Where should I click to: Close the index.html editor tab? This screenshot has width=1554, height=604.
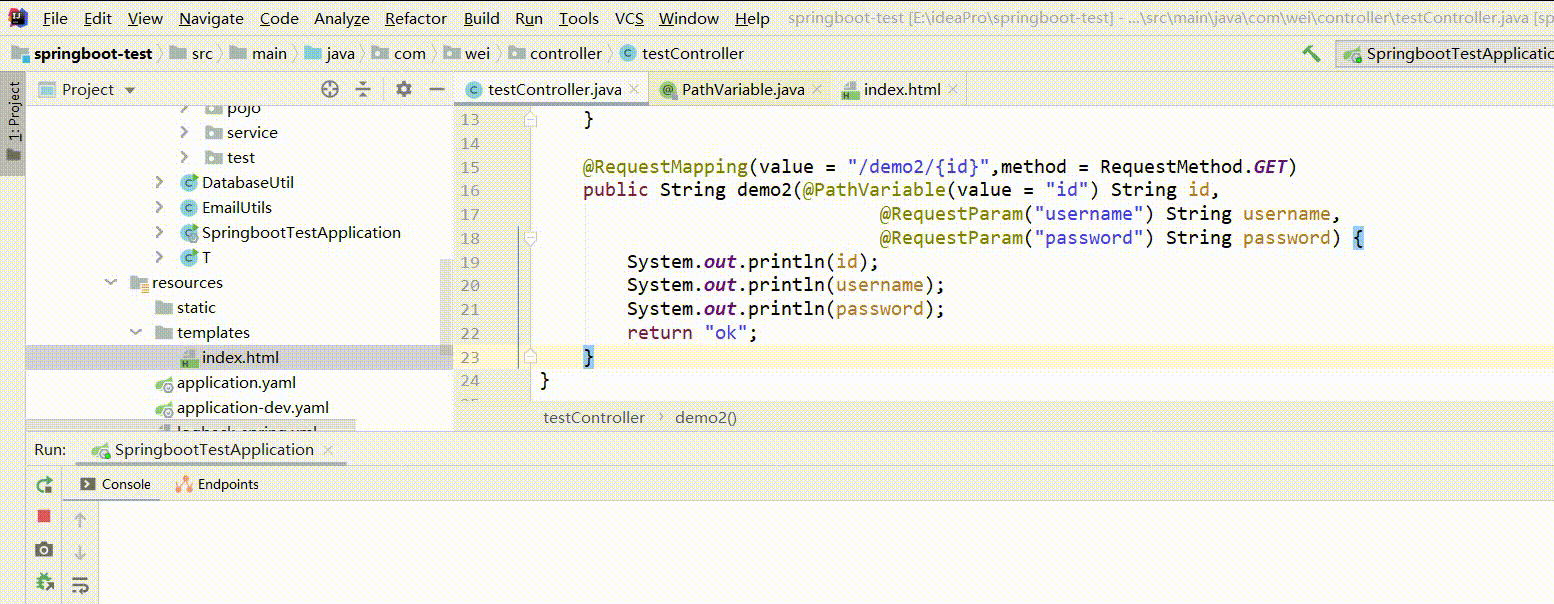[953, 90]
